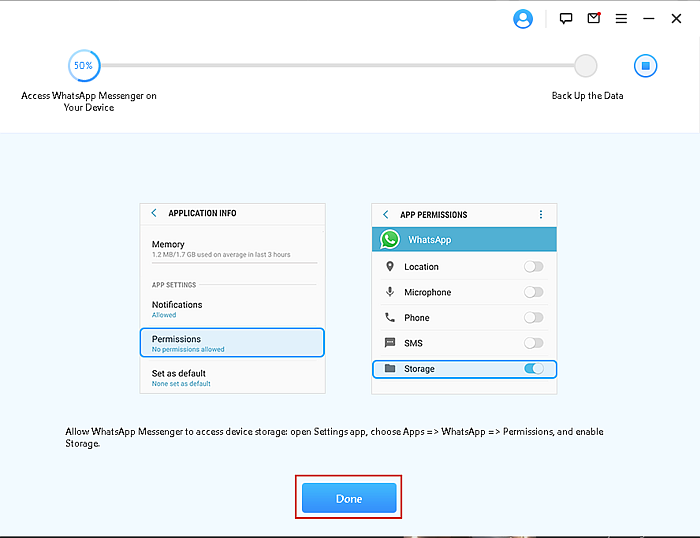Click the storage access instruction text
Screen dimensions: 700x538
click(334, 438)
